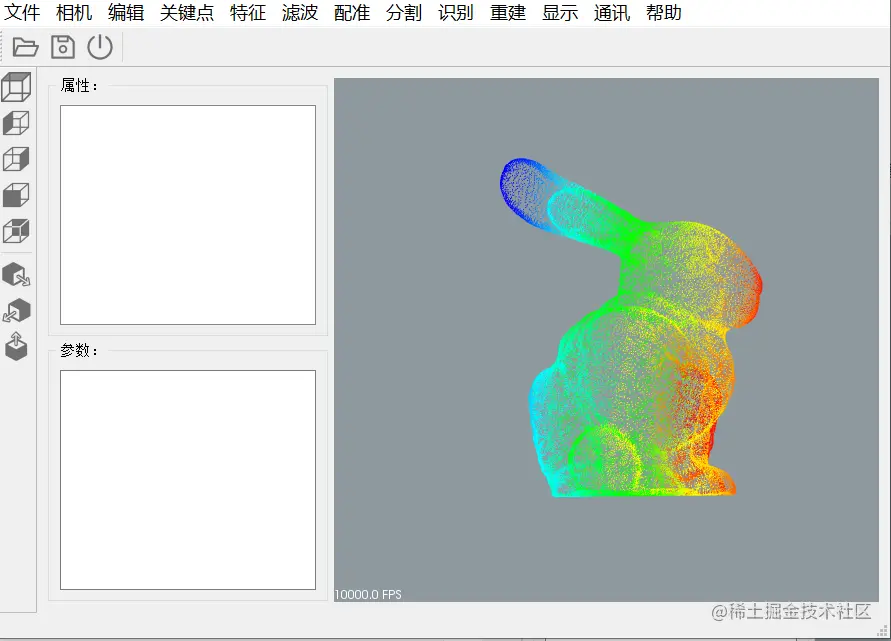This screenshot has height=641, width=891.
Task: Select the left-face shaded cube view
Action: (16, 123)
